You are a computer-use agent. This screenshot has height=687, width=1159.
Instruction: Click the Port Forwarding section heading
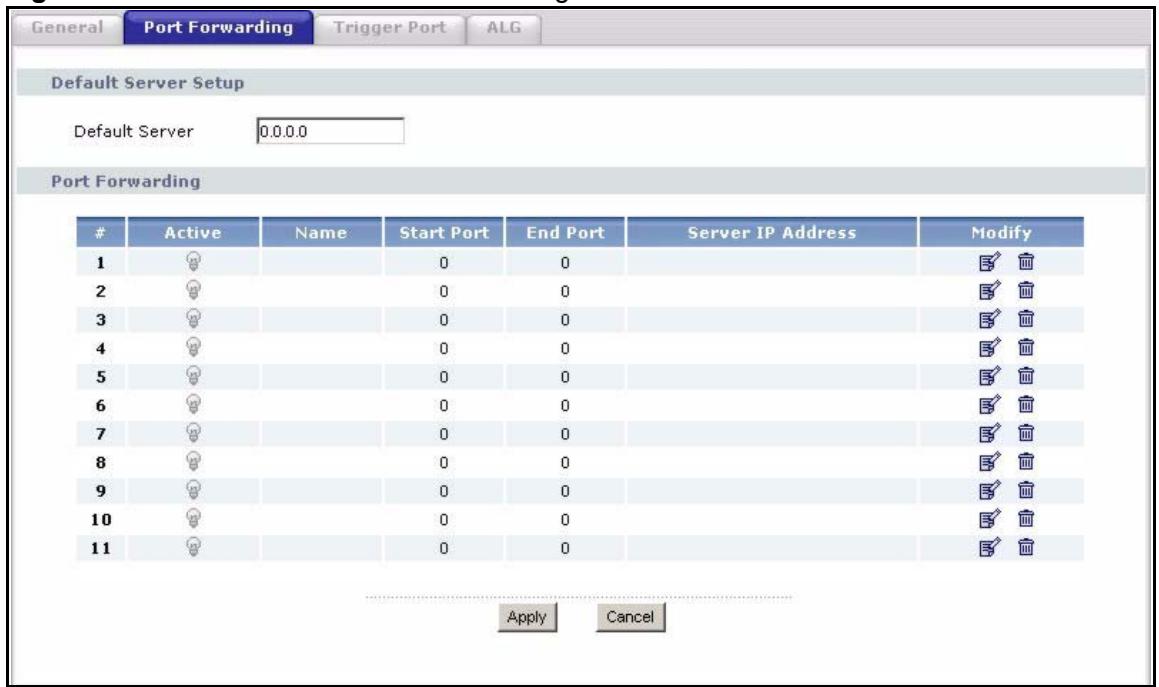point(126,181)
